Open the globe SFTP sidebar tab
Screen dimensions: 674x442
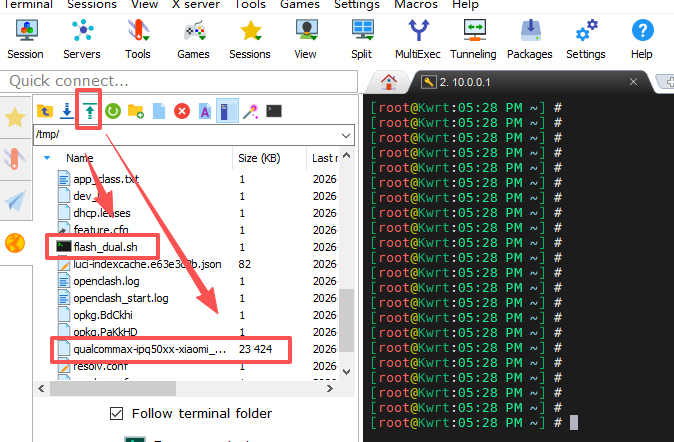pos(15,243)
